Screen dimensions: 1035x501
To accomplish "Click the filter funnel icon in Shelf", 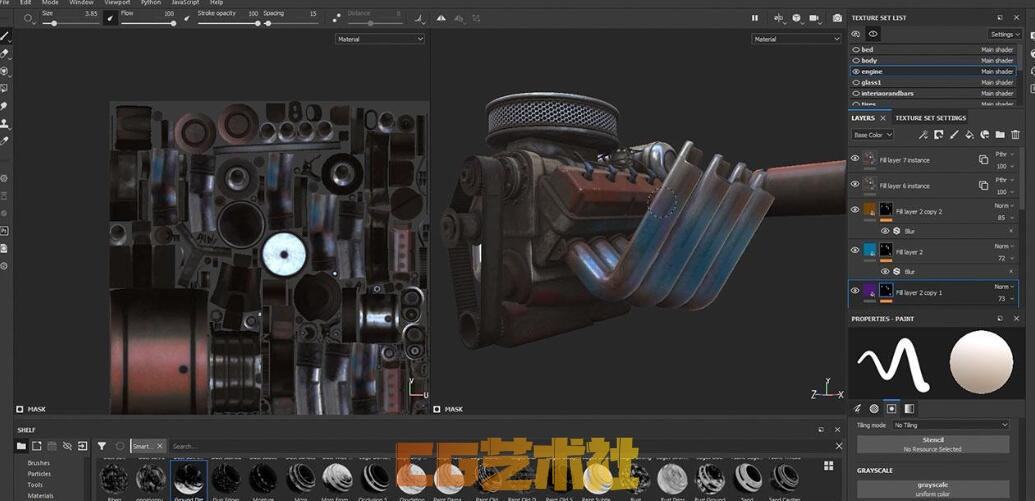I will [x=102, y=446].
